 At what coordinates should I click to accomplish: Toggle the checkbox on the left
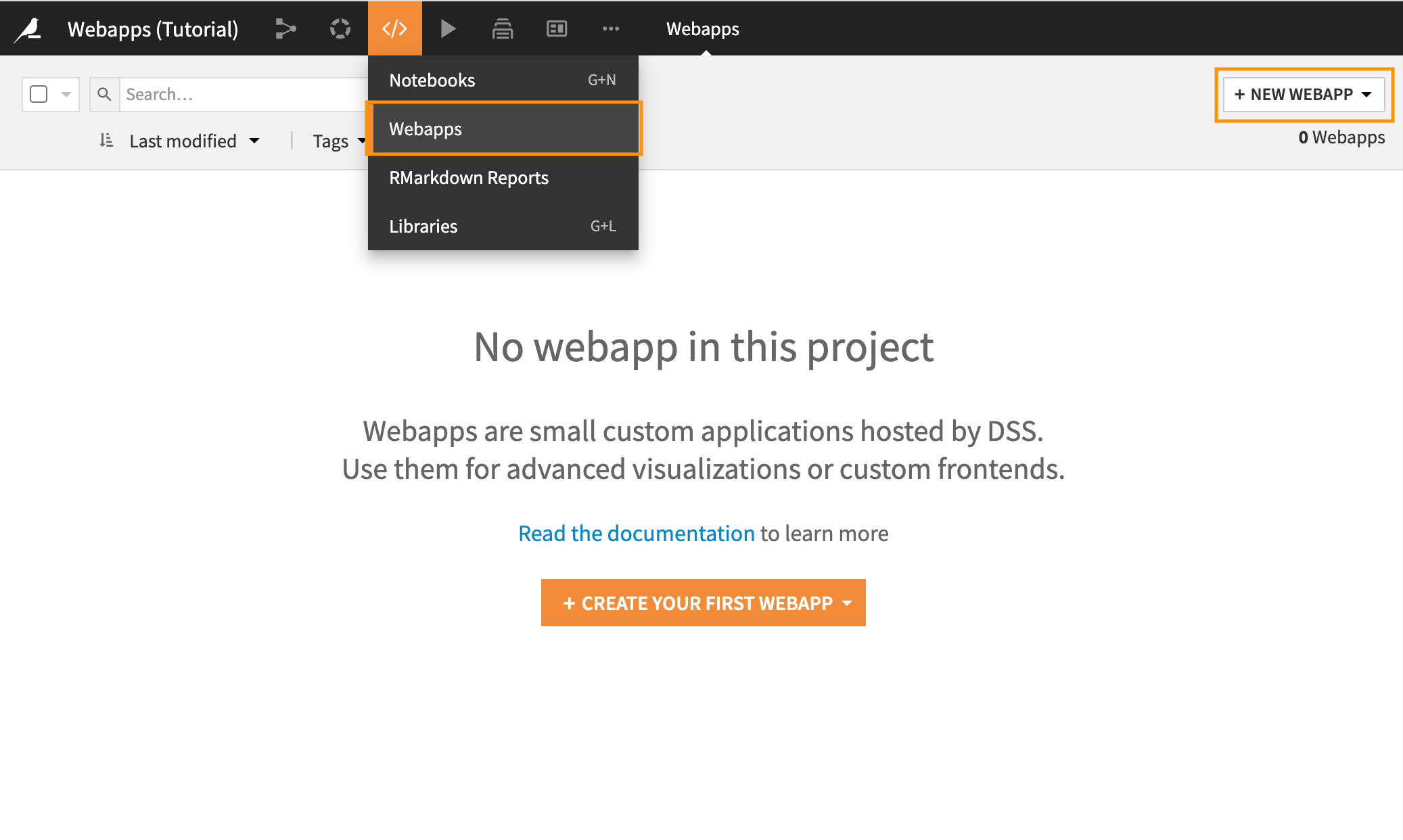coord(39,94)
